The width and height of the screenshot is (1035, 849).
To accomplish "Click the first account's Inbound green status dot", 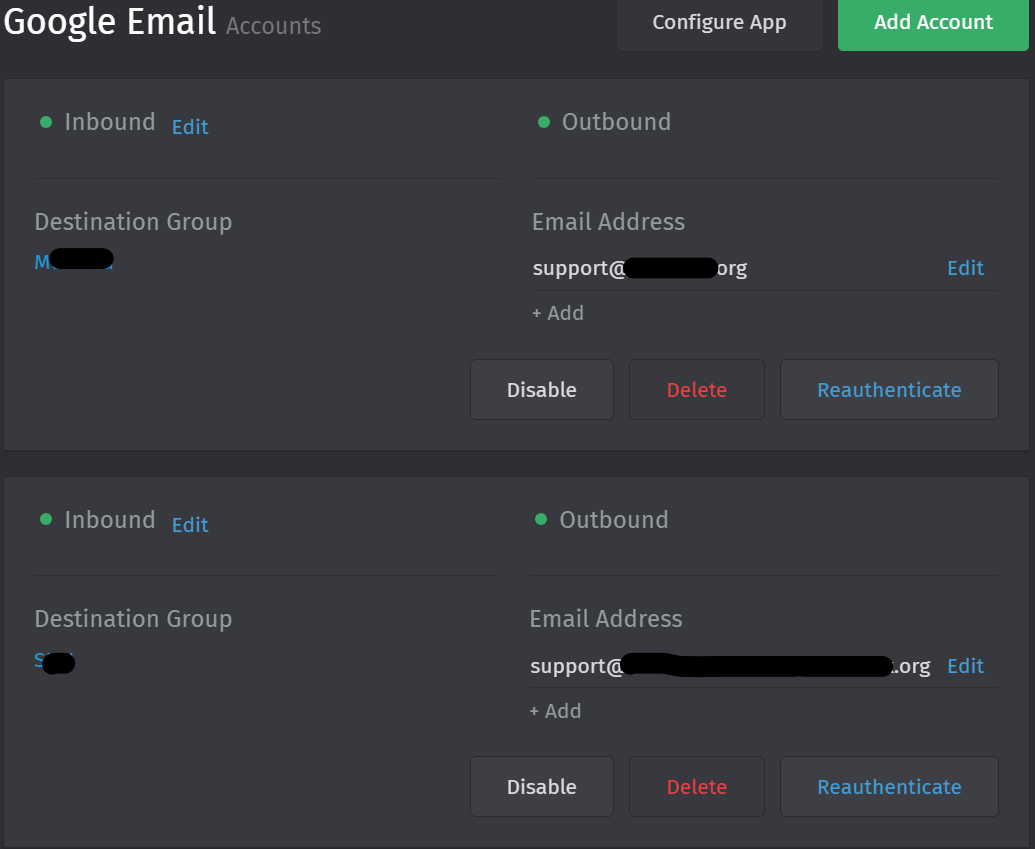I will pyautogui.click(x=46, y=122).
